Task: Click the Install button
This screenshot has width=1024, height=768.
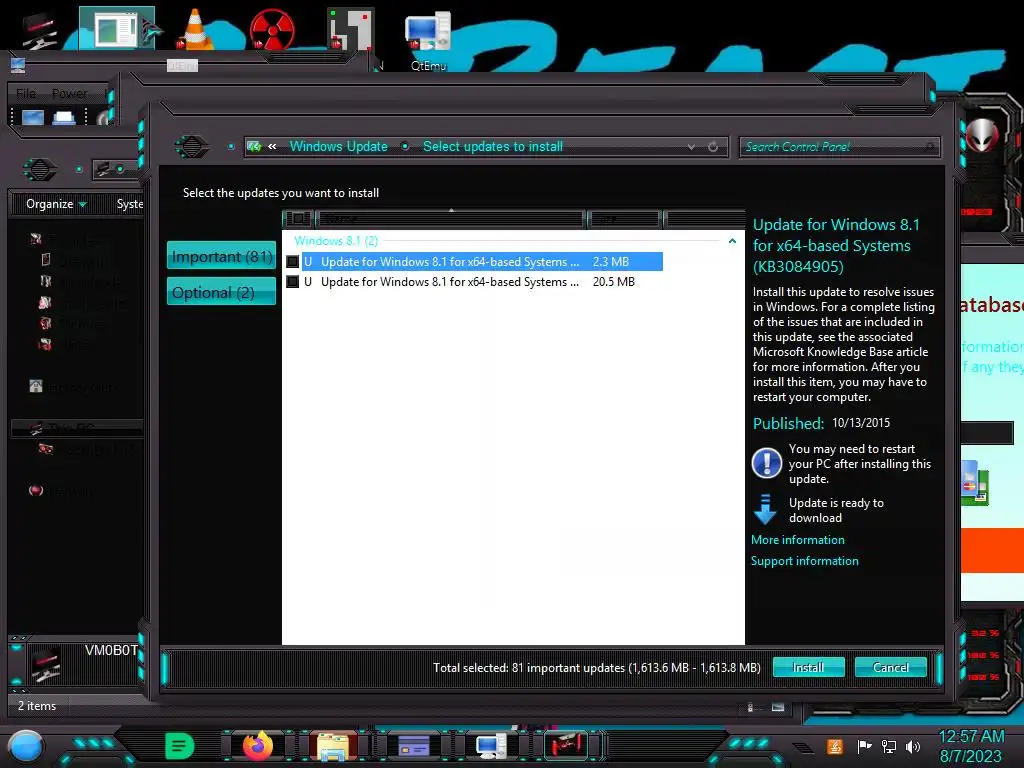Action: coord(808,667)
